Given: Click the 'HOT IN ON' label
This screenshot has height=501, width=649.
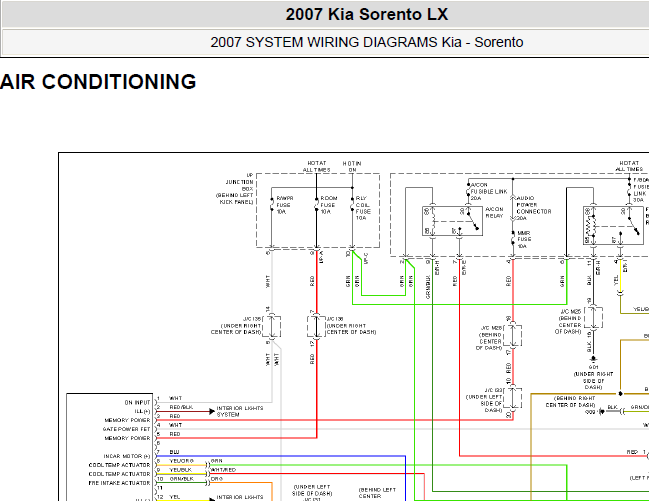Looking at the screenshot, I should point(352,166).
